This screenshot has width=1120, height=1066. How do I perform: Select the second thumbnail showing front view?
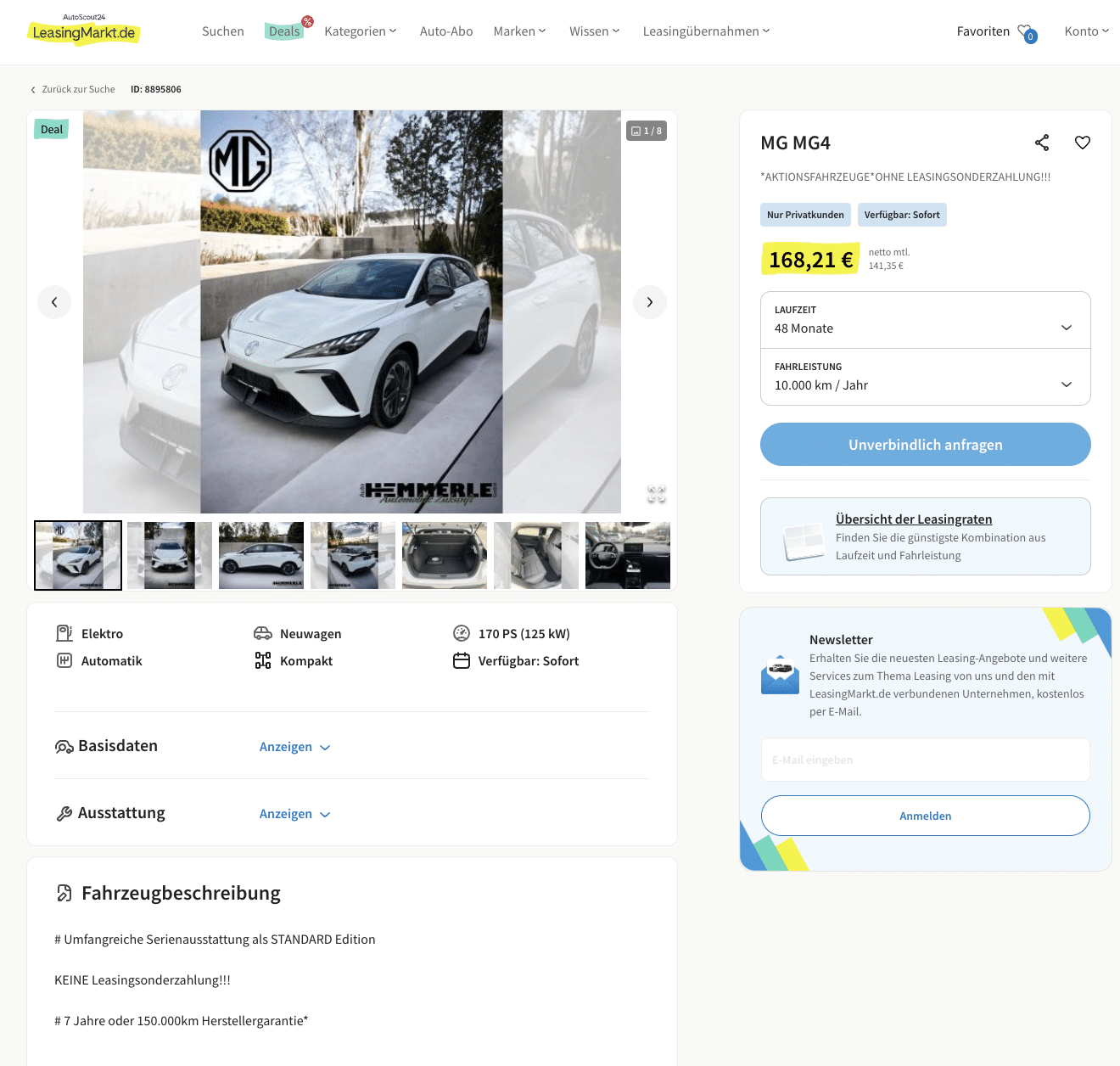point(170,555)
